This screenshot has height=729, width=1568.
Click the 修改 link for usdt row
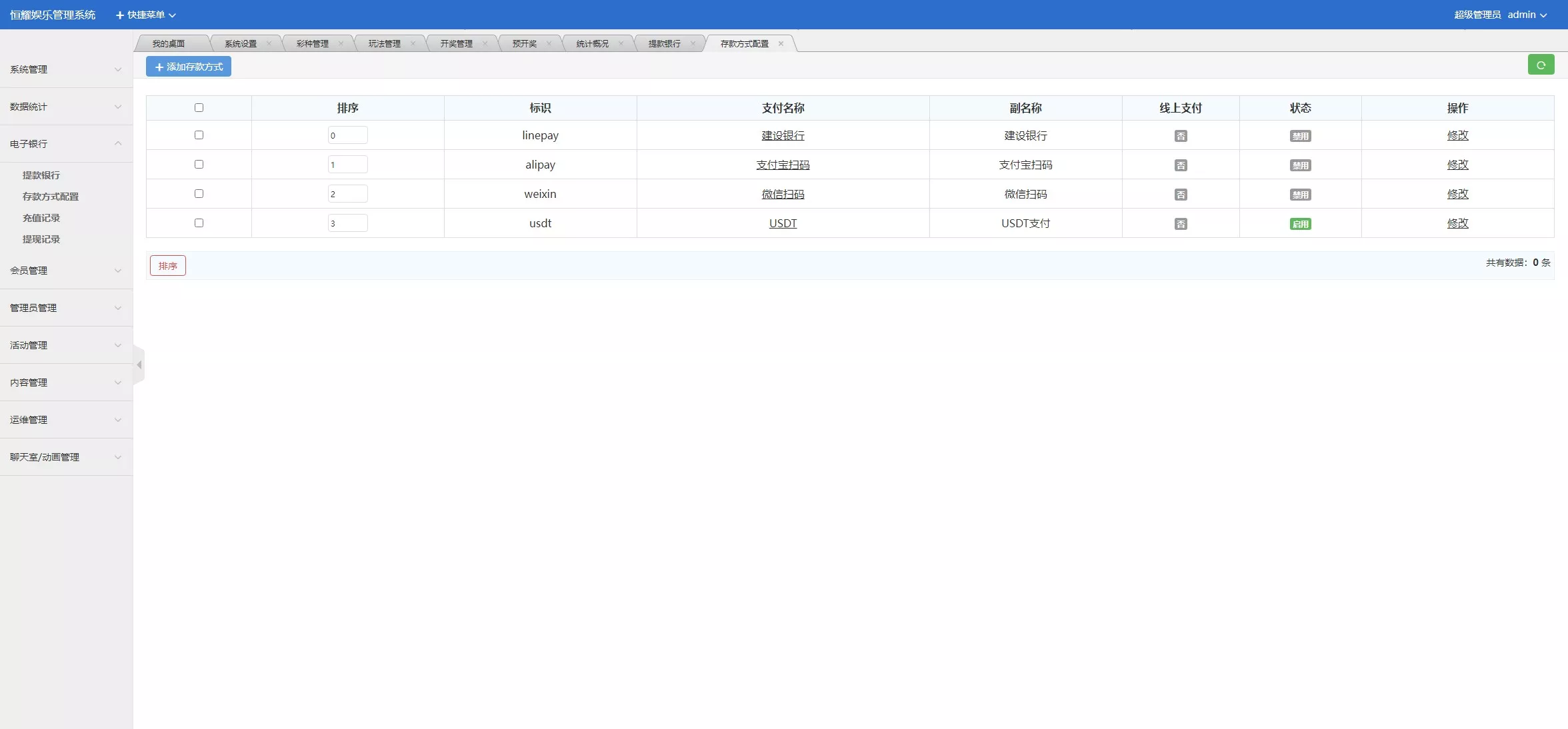click(x=1458, y=224)
